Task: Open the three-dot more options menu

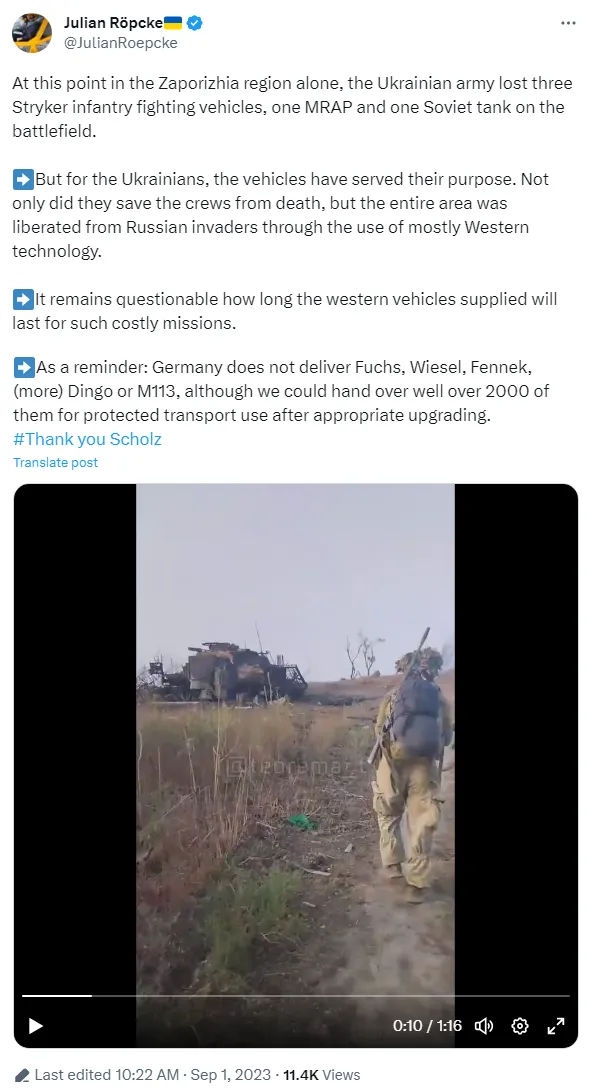Action: 568,23
